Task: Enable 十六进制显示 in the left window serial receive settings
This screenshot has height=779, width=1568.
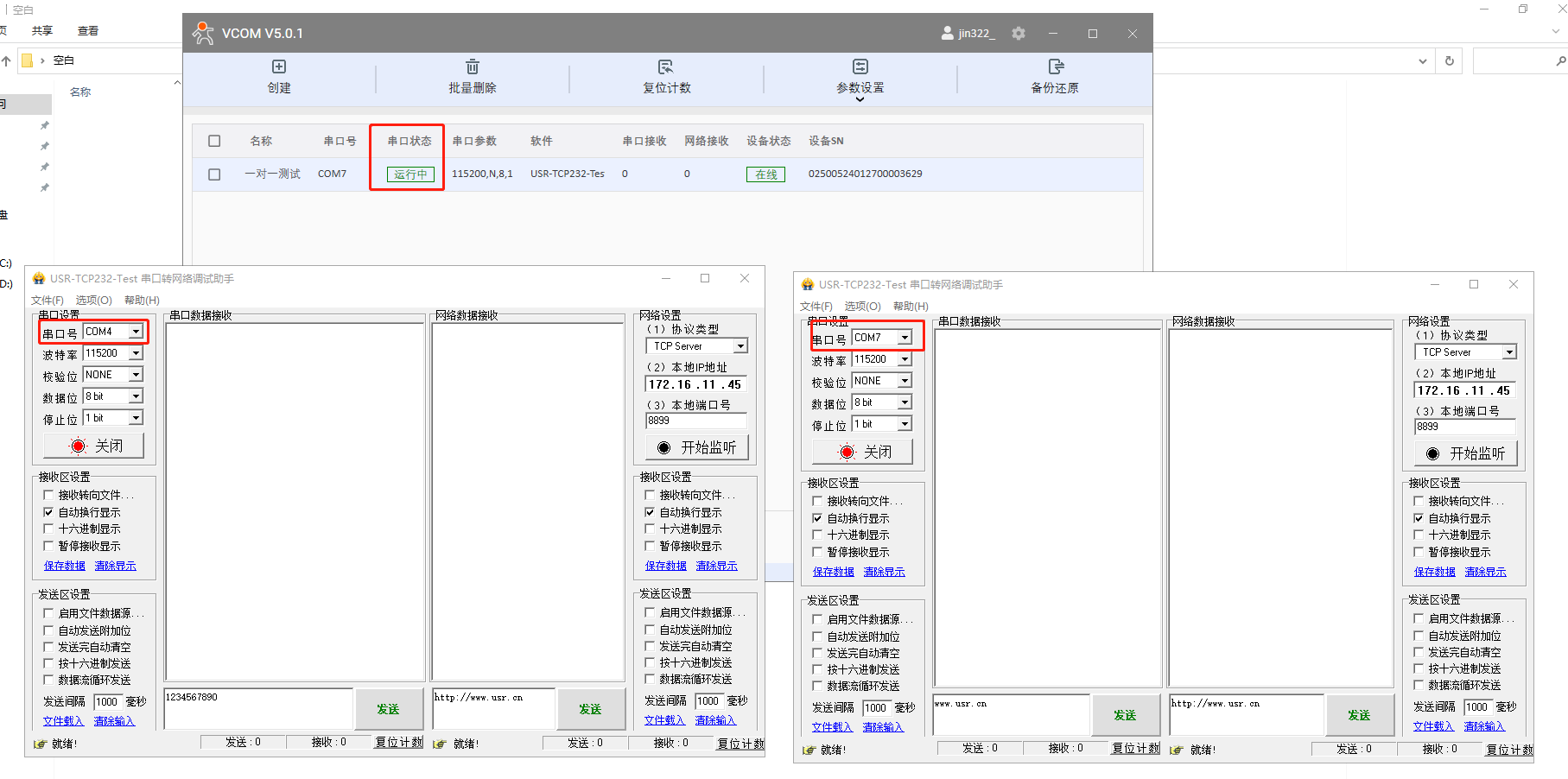Action: 49,529
